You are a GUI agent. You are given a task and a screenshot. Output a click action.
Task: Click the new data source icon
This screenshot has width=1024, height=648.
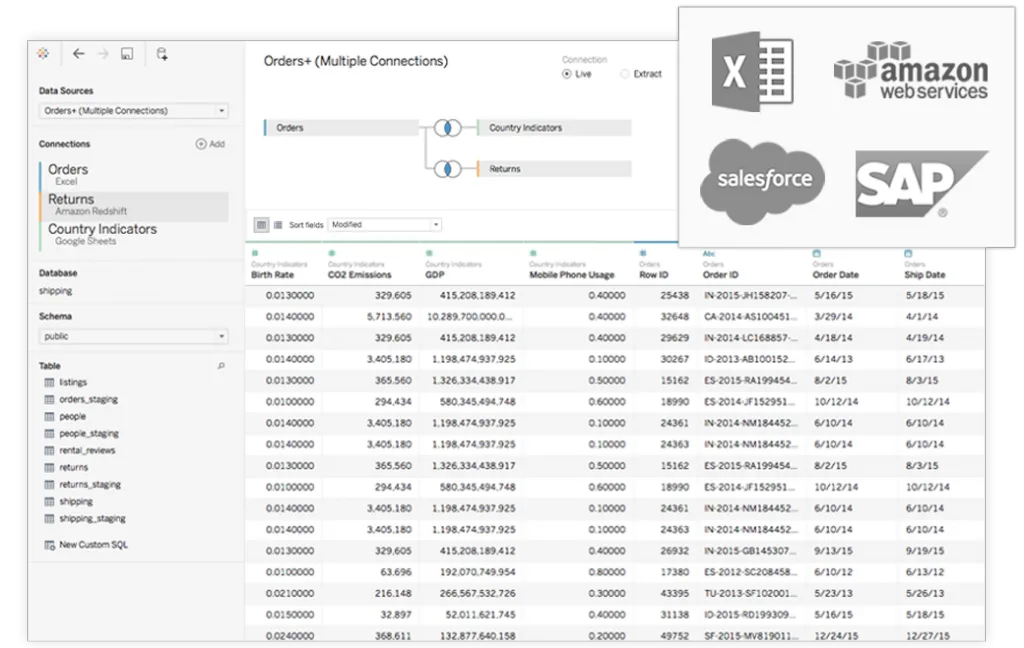click(x=162, y=54)
